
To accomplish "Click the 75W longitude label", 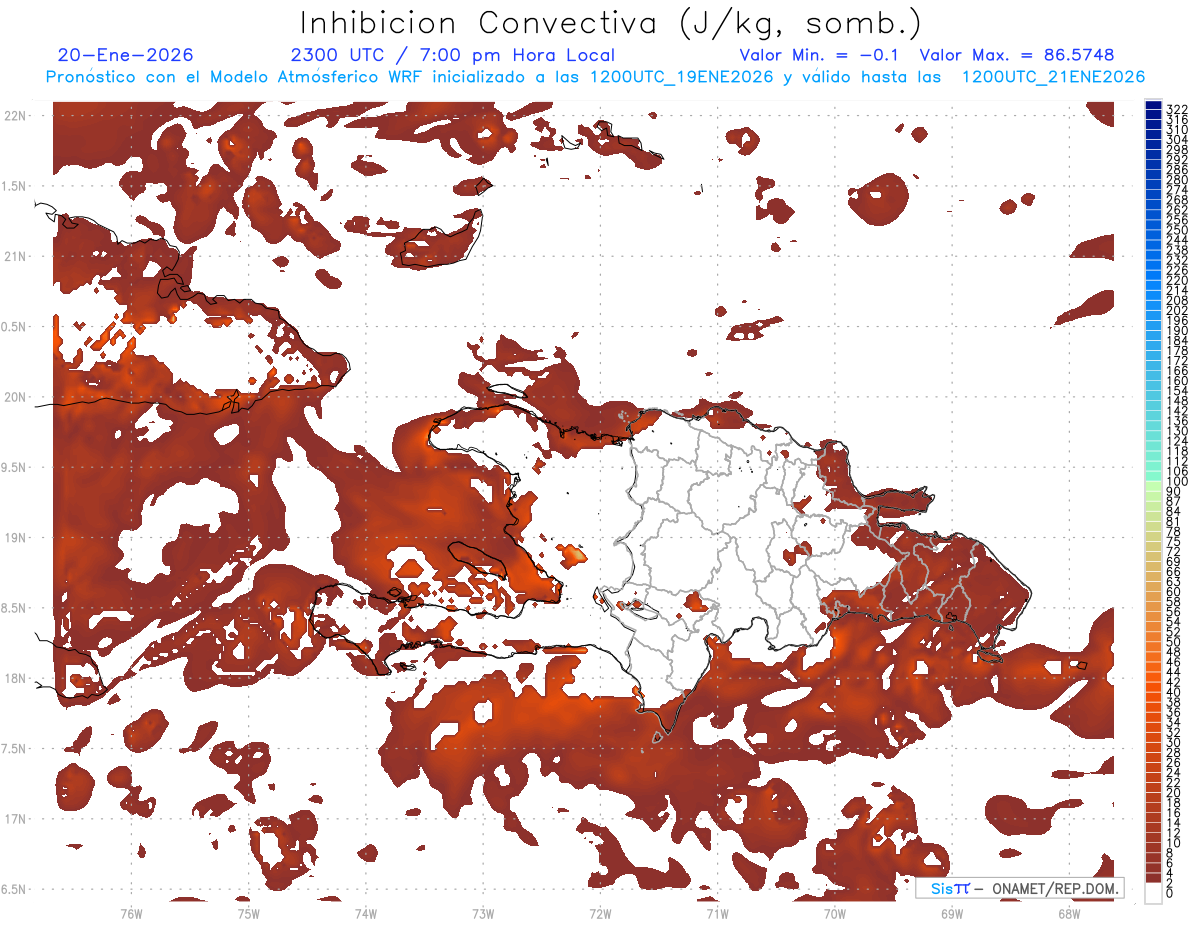I will 248,913.
